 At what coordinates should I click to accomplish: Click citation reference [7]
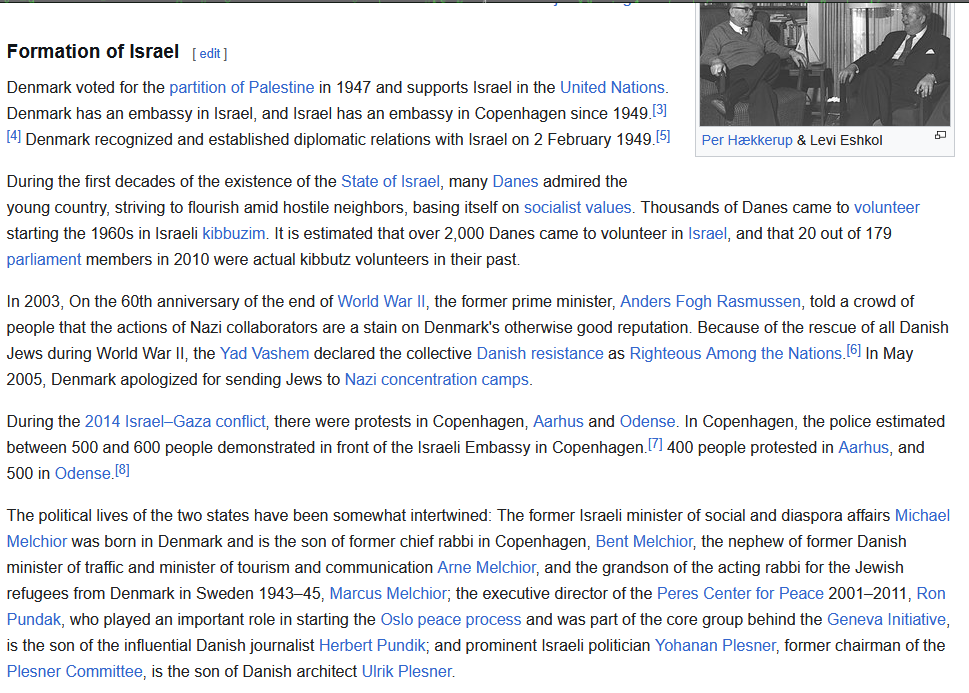[655, 444]
